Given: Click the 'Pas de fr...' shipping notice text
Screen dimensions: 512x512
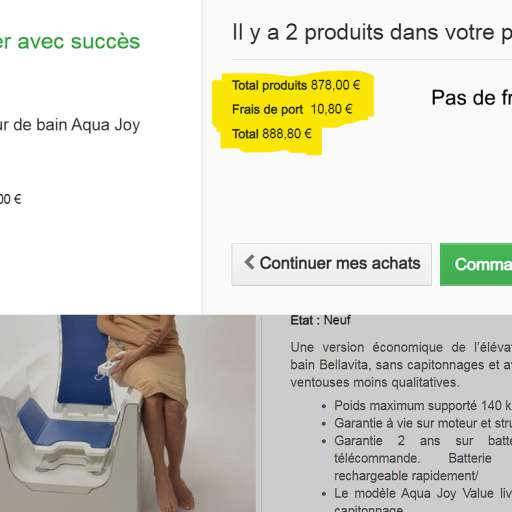Looking at the screenshot, I should click(x=472, y=98).
